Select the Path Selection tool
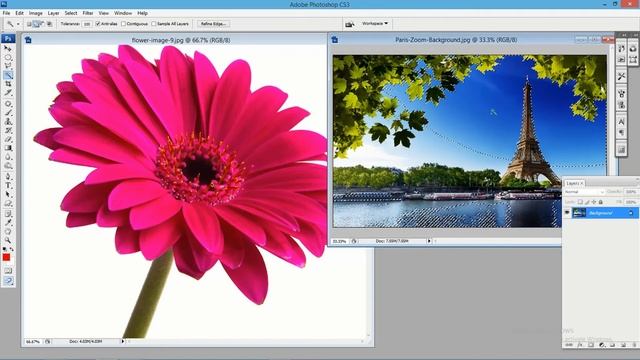The height and width of the screenshot is (360, 640). click(8, 194)
